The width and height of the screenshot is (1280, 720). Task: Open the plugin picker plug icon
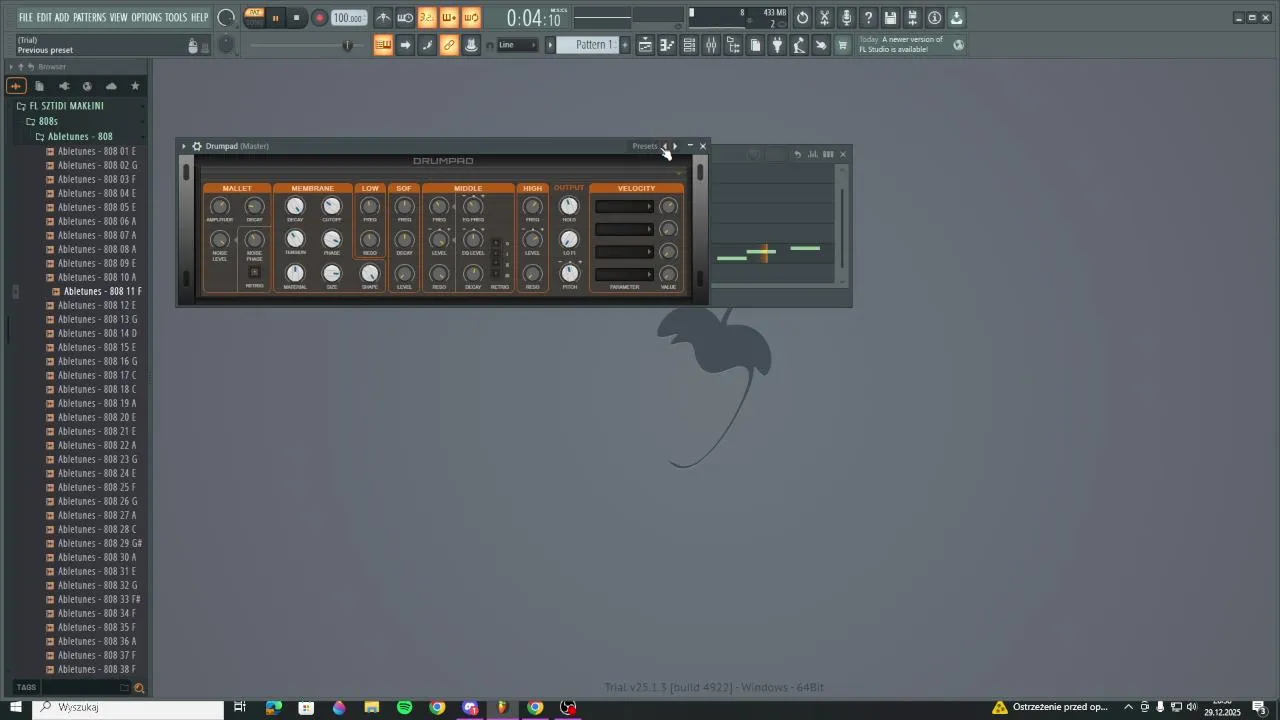777,45
